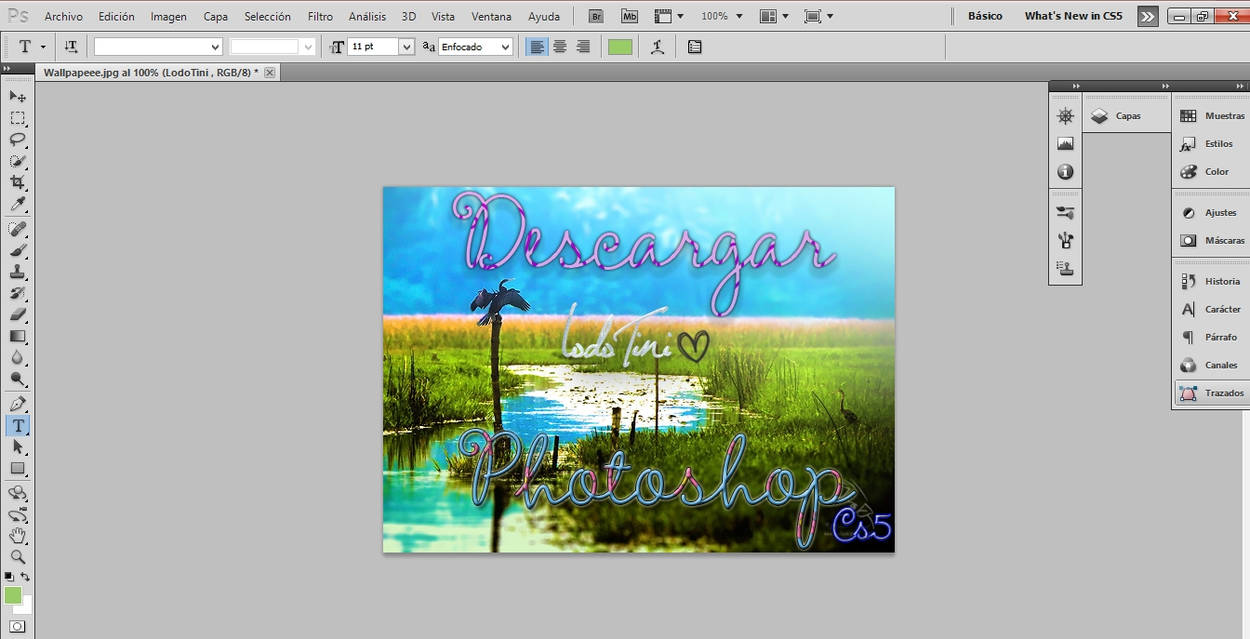1250x639 pixels.
Task: Switch to What's New in CS5 workspace
Action: pos(1074,16)
